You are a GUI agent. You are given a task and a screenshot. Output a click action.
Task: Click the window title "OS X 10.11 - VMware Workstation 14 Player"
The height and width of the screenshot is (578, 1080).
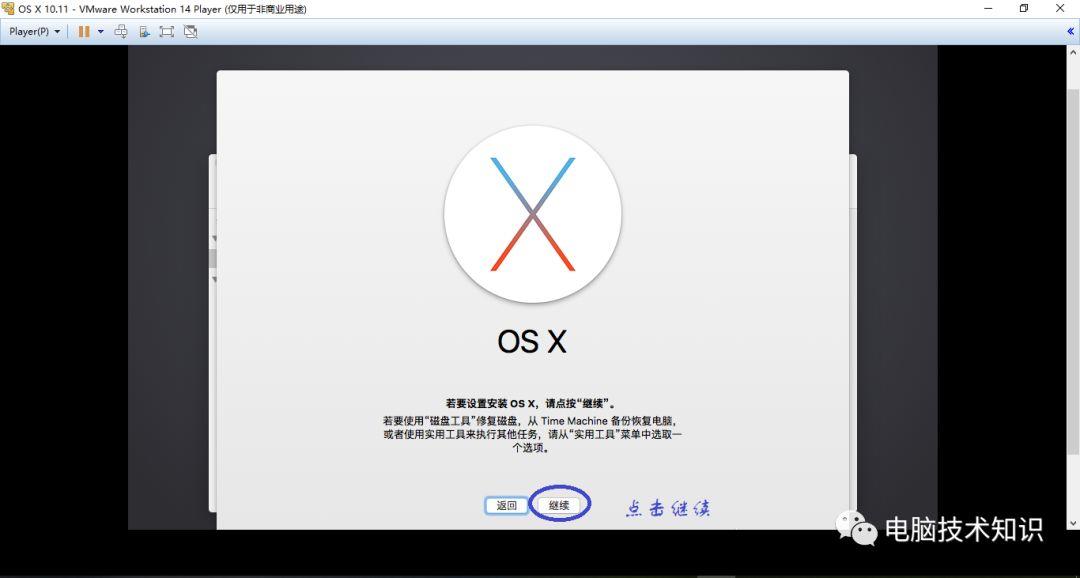click(x=162, y=9)
